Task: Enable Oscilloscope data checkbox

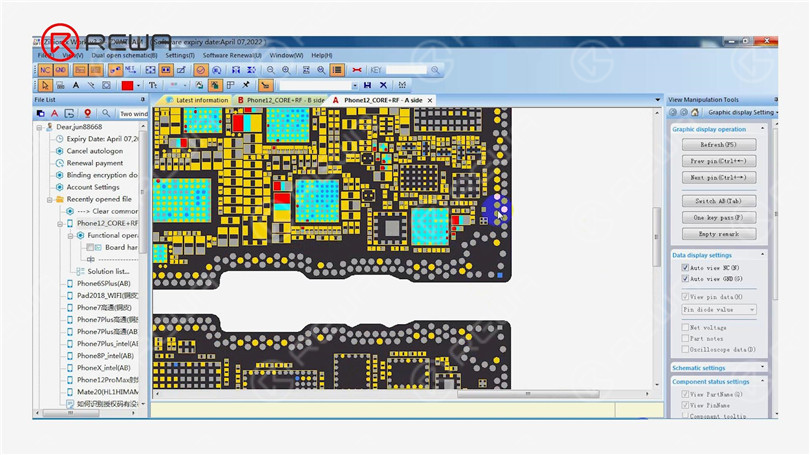Action: point(685,350)
